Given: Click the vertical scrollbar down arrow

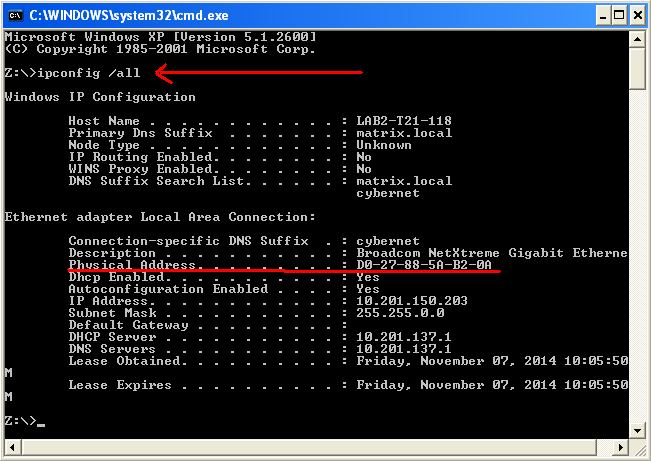Looking at the screenshot, I should pyautogui.click(x=637, y=431).
